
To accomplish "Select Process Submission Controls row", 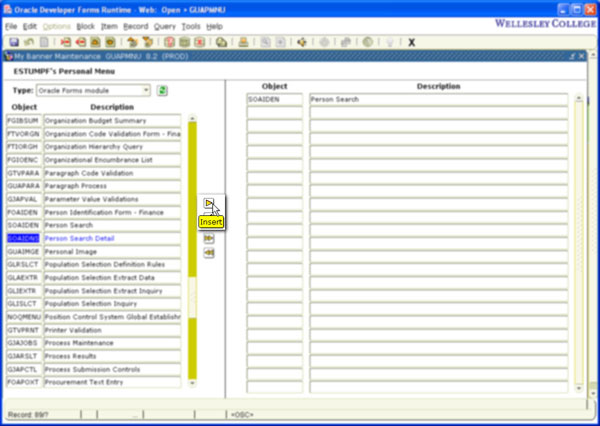I will [94, 369].
